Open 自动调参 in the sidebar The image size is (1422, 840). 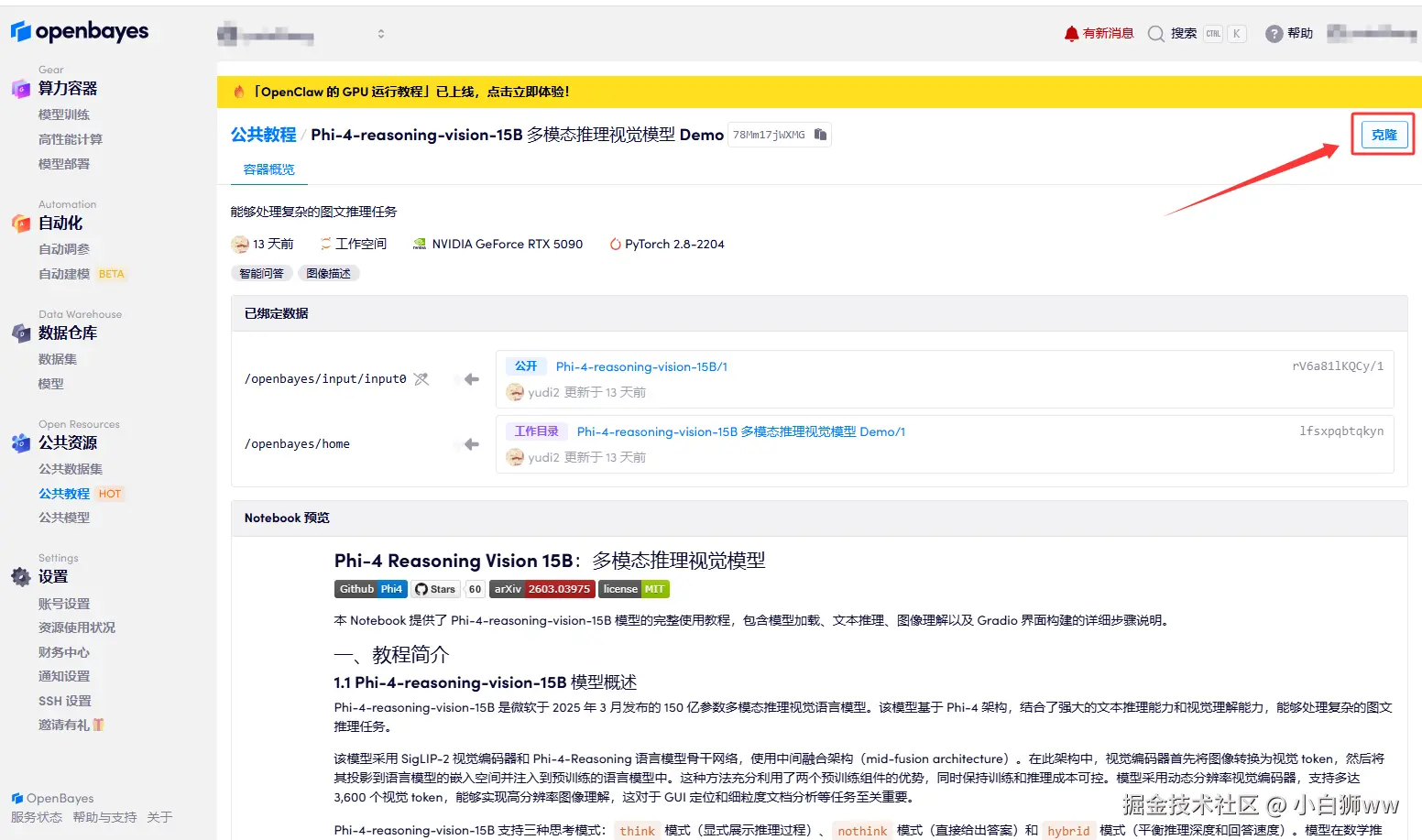coord(64,249)
